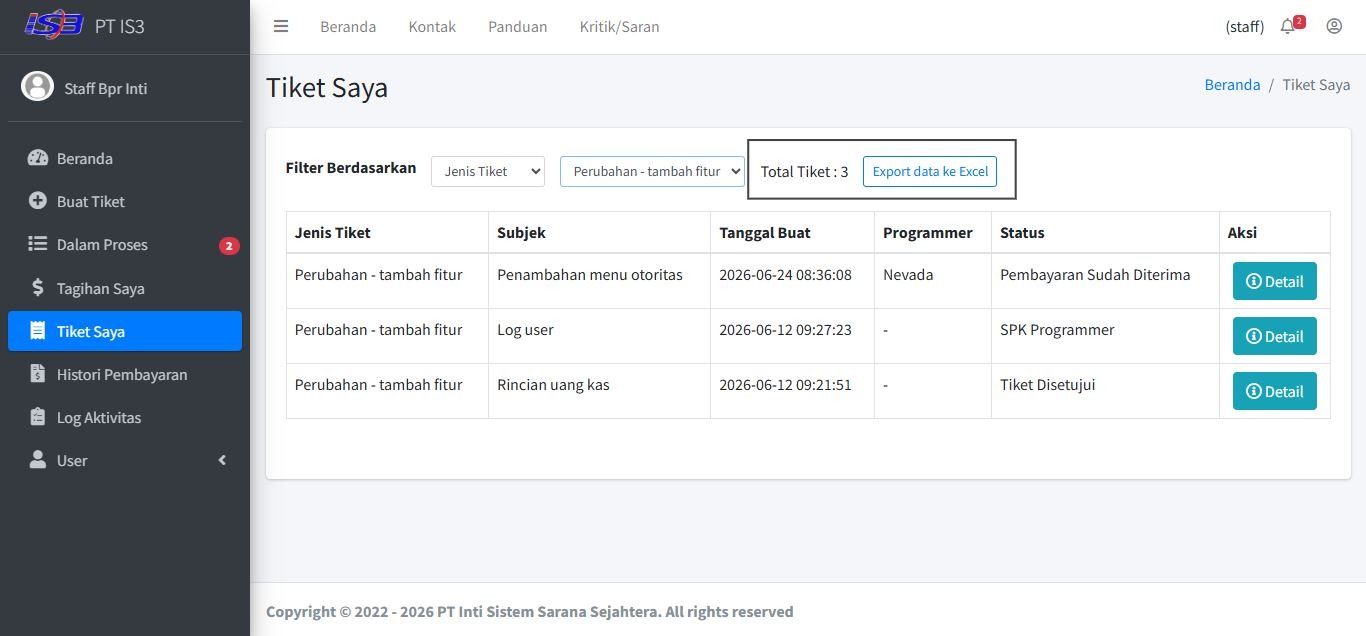Expand the User menu chevron
Viewport: 1366px width, 636px height.
pyautogui.click(x=222, y=460)
